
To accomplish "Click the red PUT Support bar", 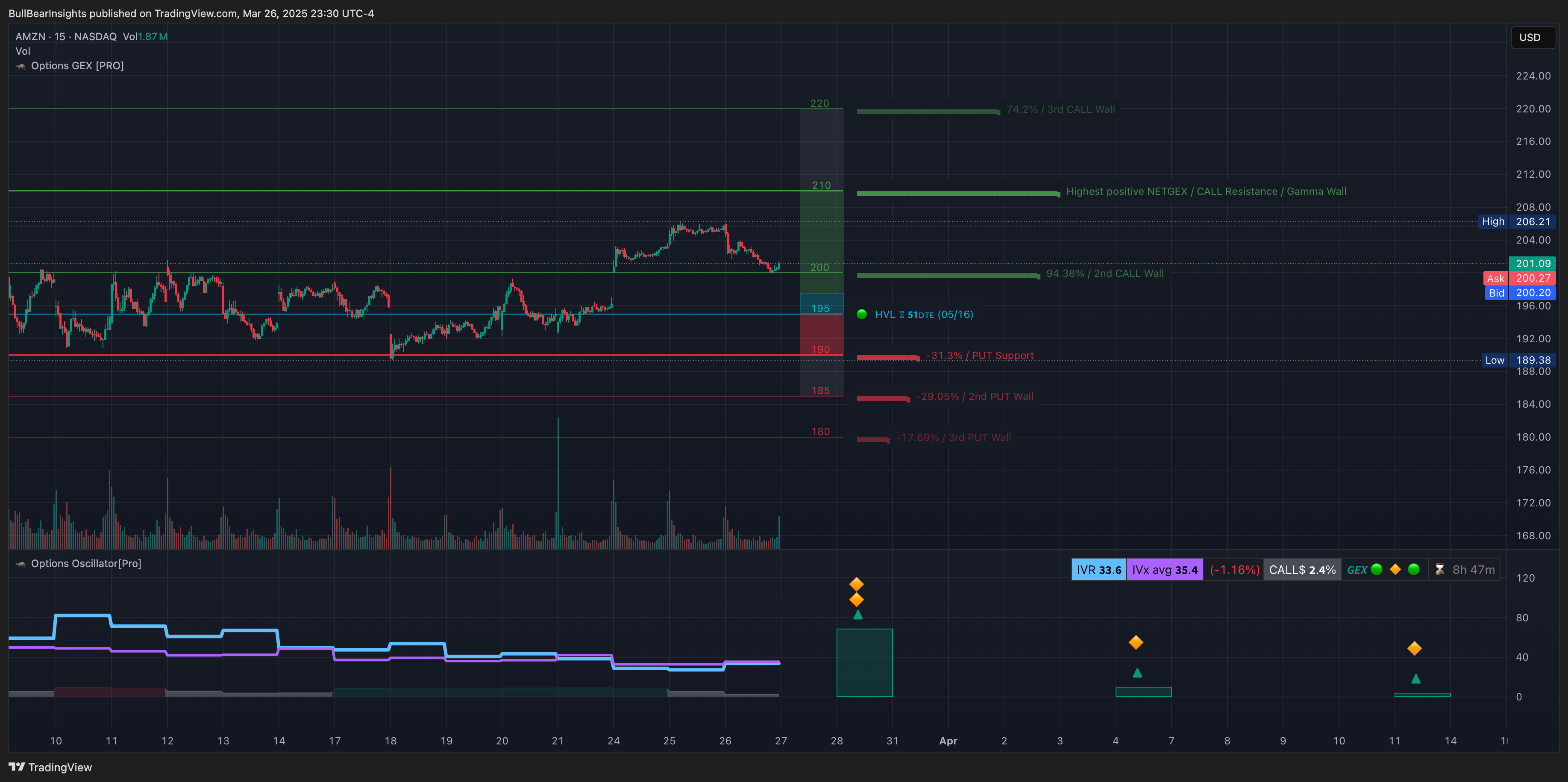I will click(888, 358).
